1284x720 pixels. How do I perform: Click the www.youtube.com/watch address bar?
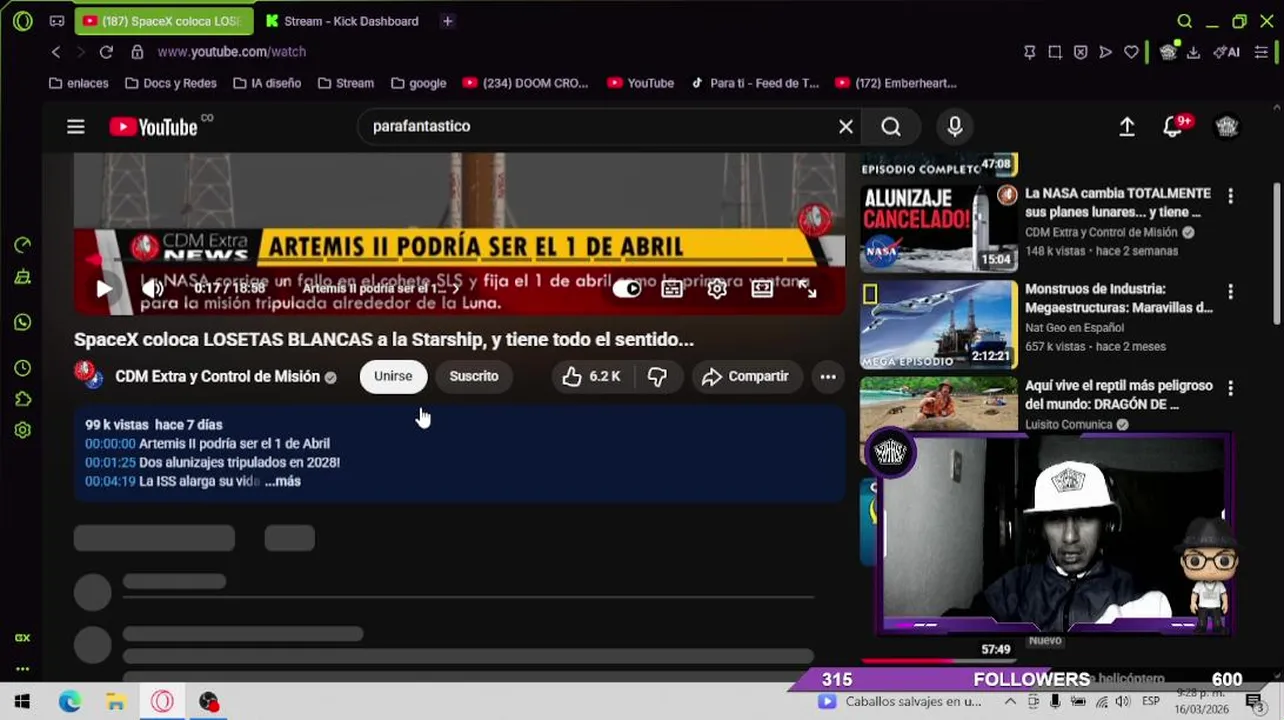point(231,52)
